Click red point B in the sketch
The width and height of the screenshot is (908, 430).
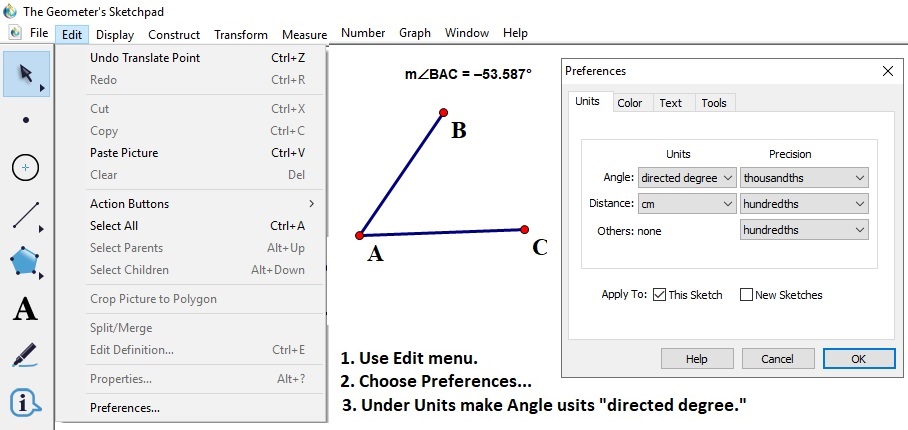445,113
